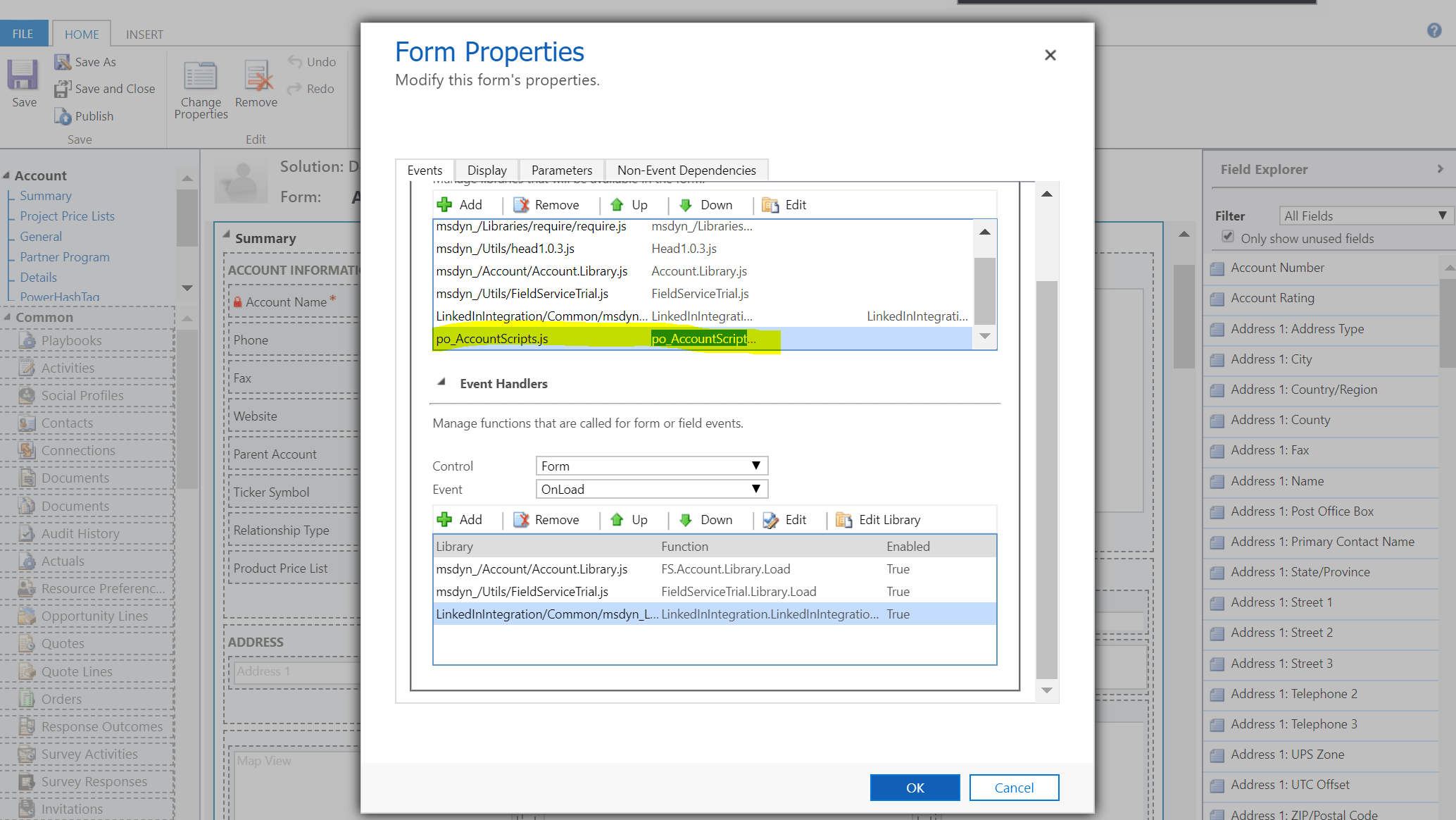Switch to the Display tab
Viewport: 1456px width, 820px height.
point(487,170)
